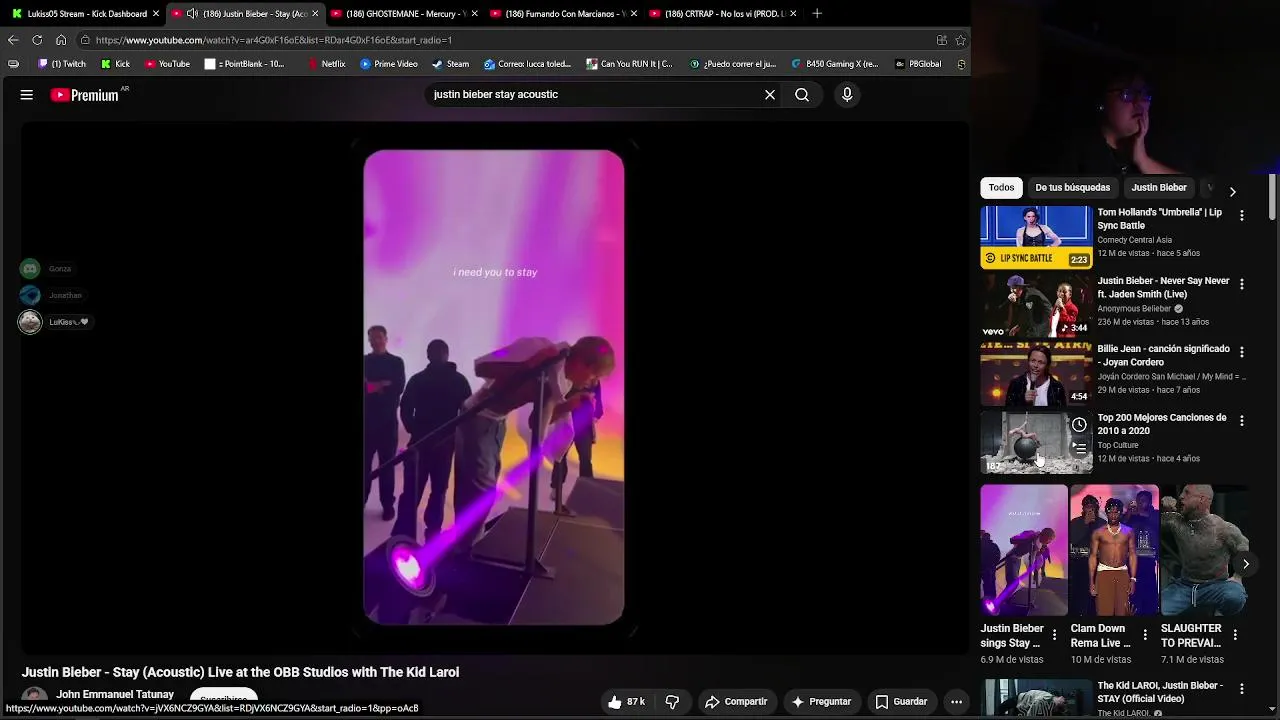Viewport: 1280px width, 720px height.
Task: Open a new browser tab with plus
Action: 817,14
